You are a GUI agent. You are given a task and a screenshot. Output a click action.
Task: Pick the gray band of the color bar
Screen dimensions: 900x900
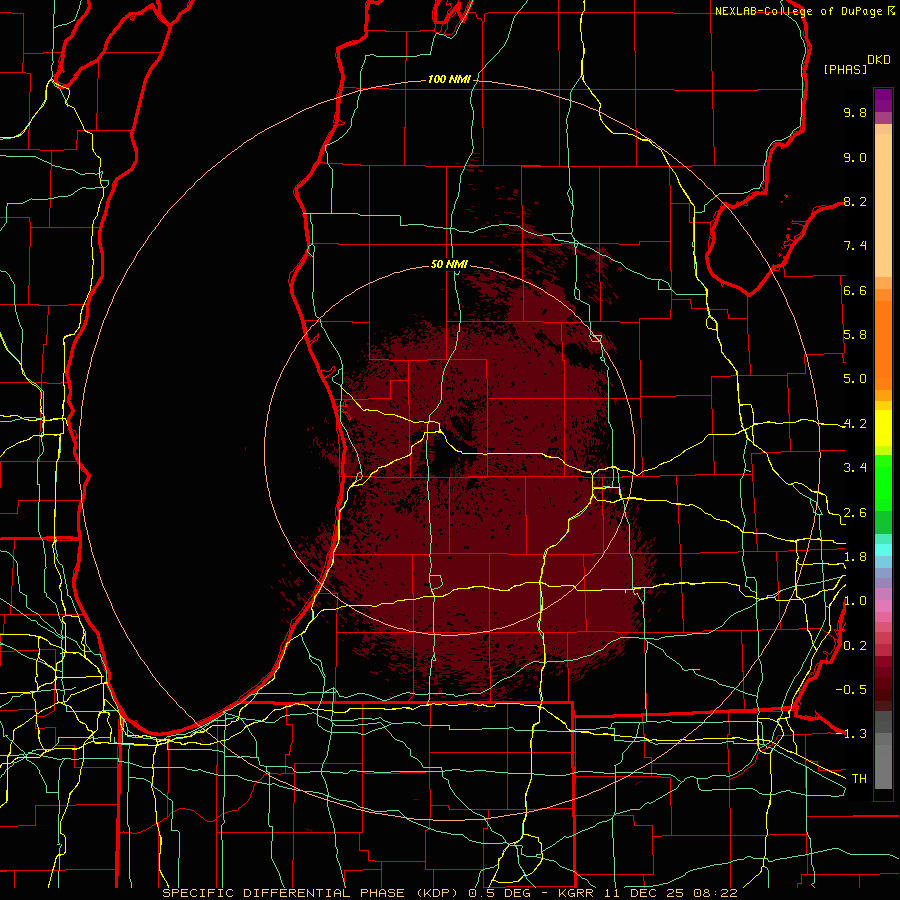(x=883, y=752)
